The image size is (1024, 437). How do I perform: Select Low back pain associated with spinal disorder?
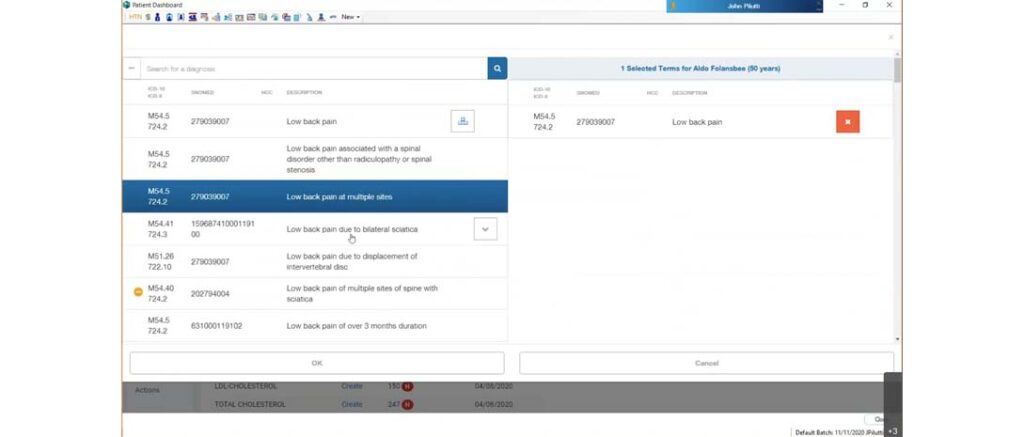[315, 159]
